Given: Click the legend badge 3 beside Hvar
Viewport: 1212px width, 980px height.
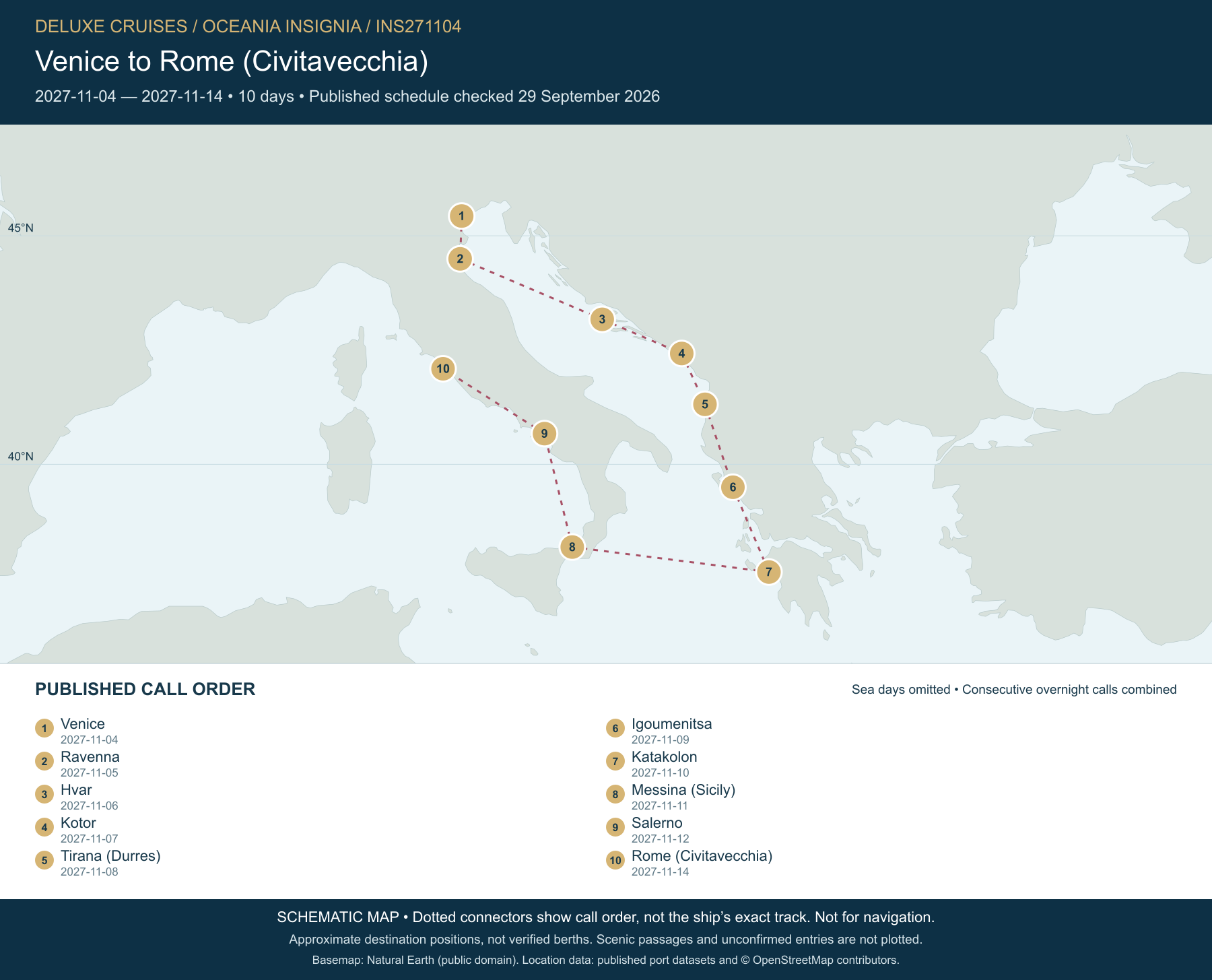Looking at the screenshot, I should pos(44,794).
